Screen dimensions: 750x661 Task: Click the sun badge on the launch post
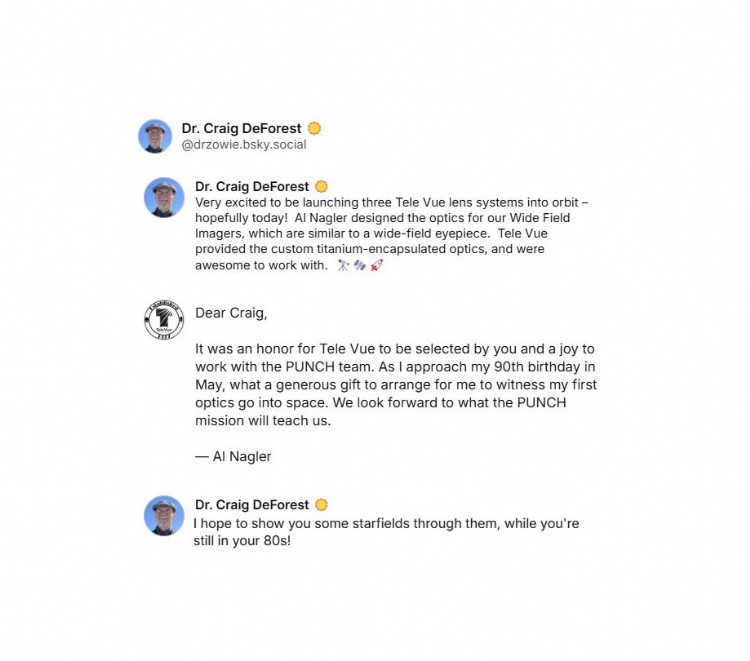321,186
